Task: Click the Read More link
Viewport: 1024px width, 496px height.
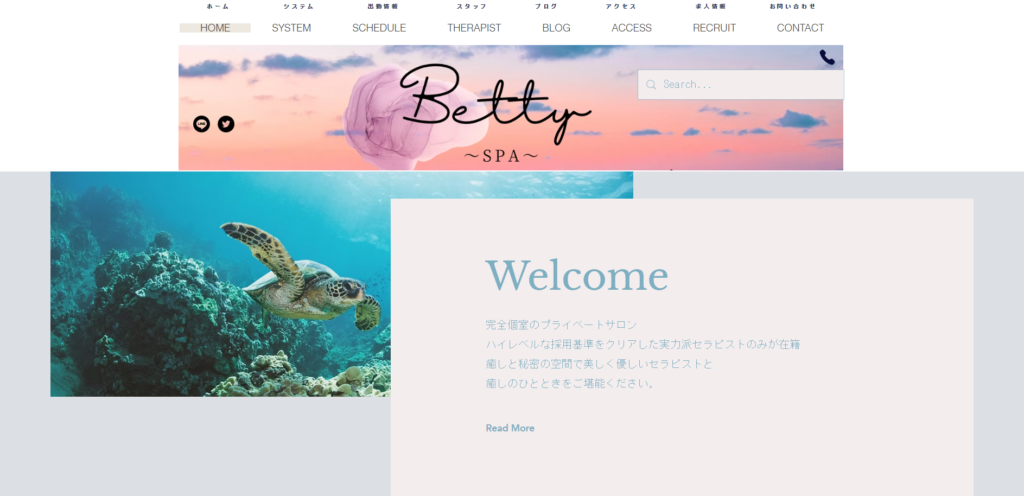Action: point(510,428)
